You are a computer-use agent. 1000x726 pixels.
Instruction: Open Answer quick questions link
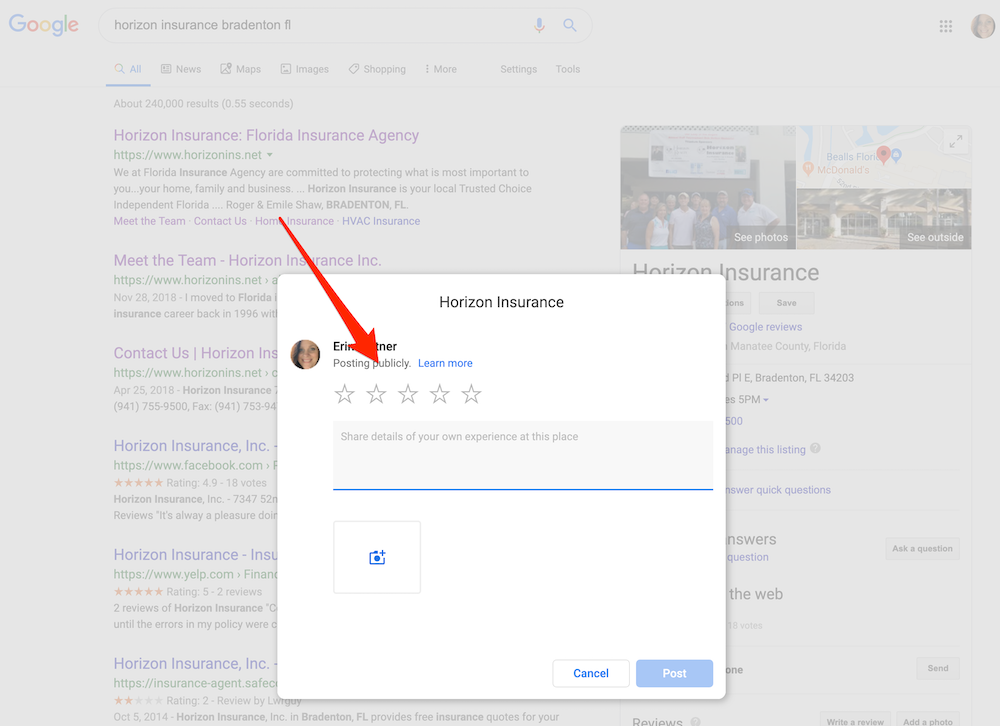click(x=778, y=490)
